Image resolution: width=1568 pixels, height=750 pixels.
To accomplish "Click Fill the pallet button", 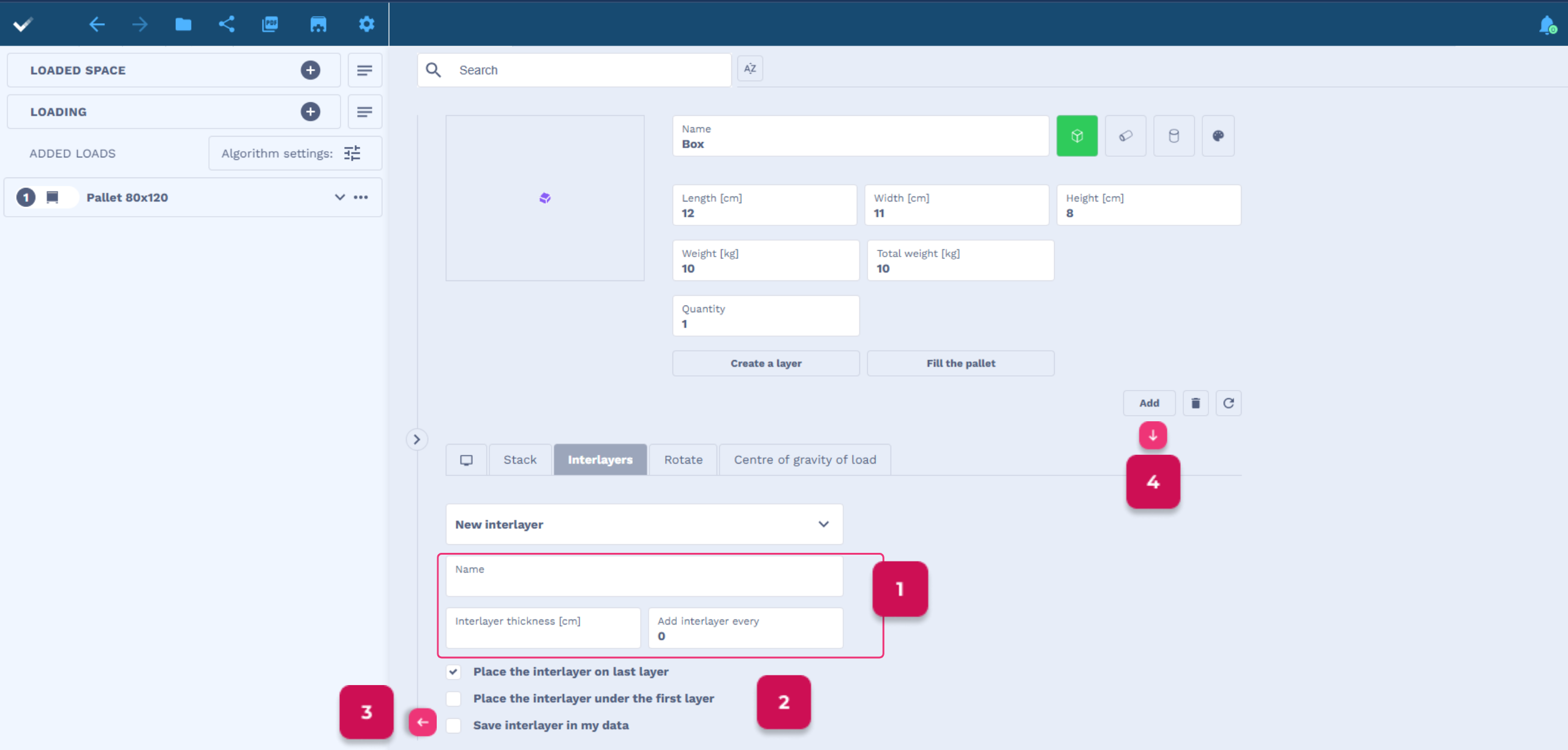I will click(x=960, y=363).
